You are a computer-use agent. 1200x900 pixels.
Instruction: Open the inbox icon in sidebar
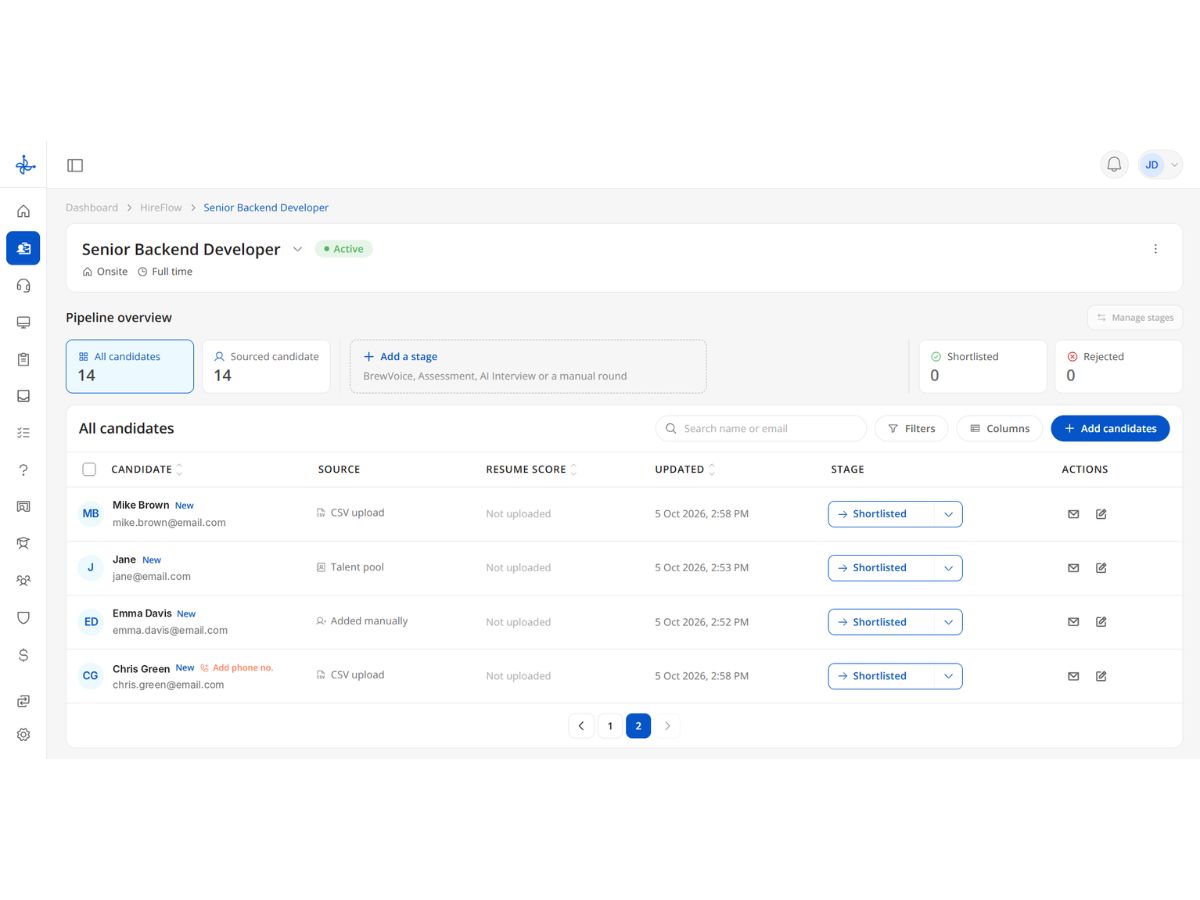coord(23,396)
